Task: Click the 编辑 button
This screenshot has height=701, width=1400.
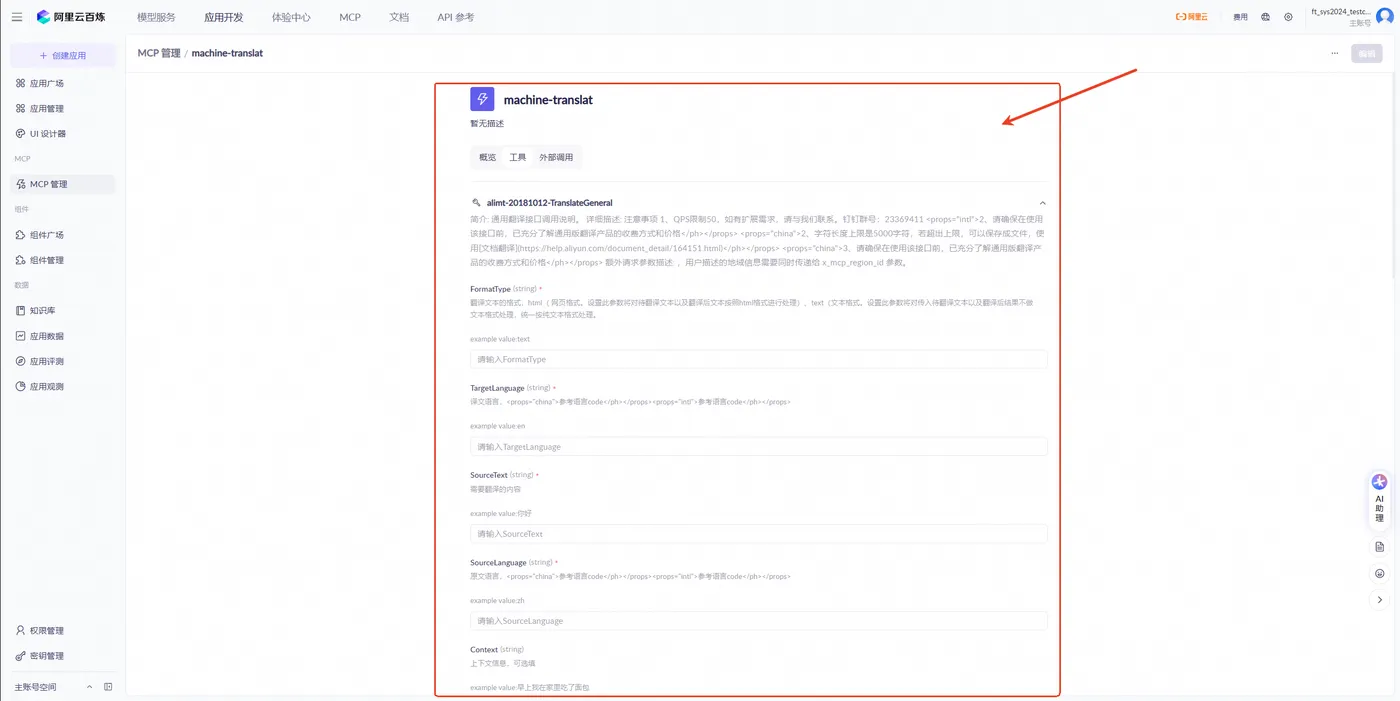Action: (1367, 54)
